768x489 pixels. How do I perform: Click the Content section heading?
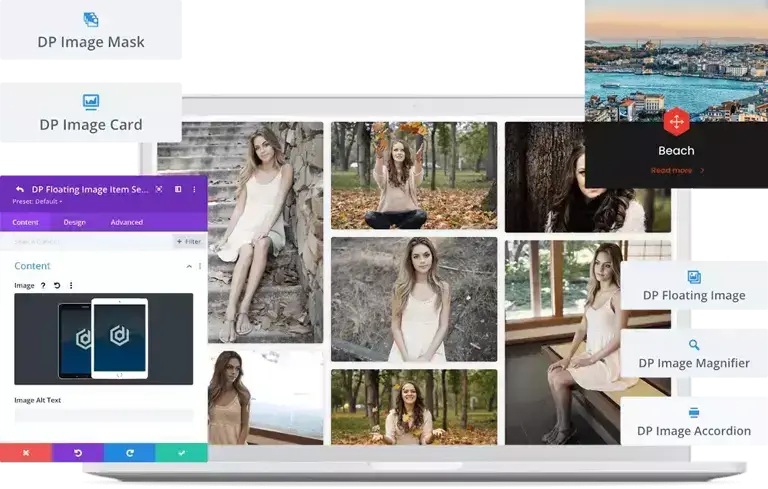[x=32, y=266]
